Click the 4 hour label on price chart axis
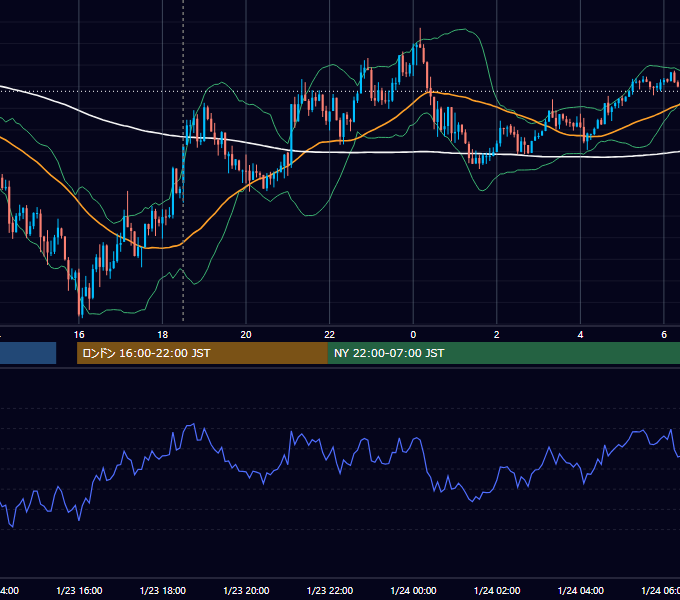The image size is (680, 600). (x=580, y=335)
